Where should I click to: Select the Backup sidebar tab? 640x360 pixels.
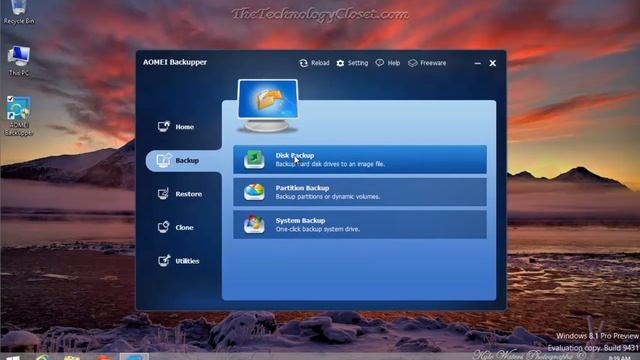(184, 160)
